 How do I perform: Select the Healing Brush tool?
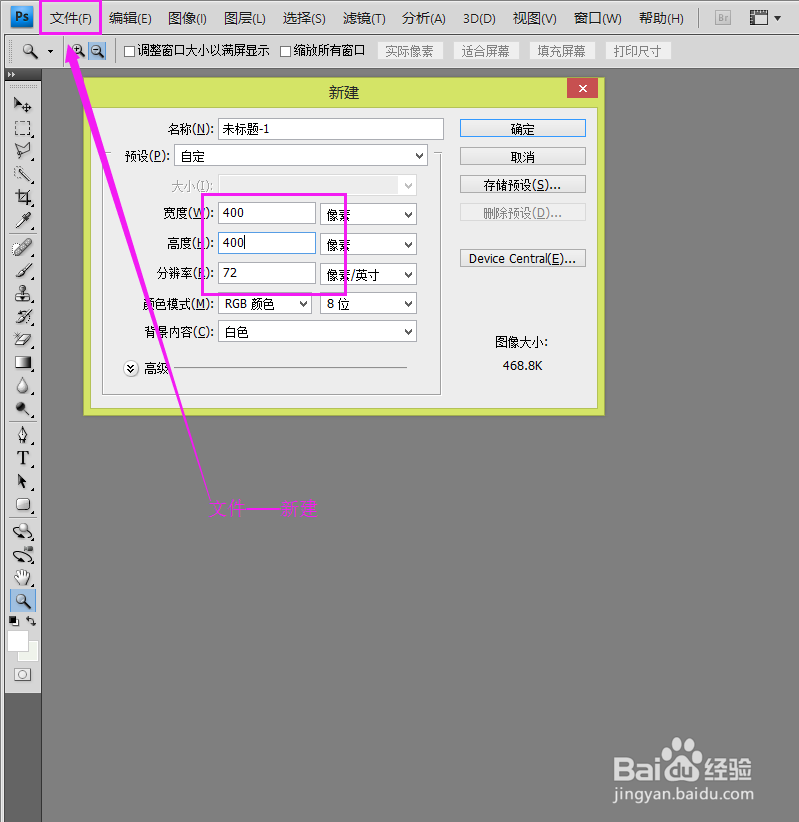coord(23,247)
